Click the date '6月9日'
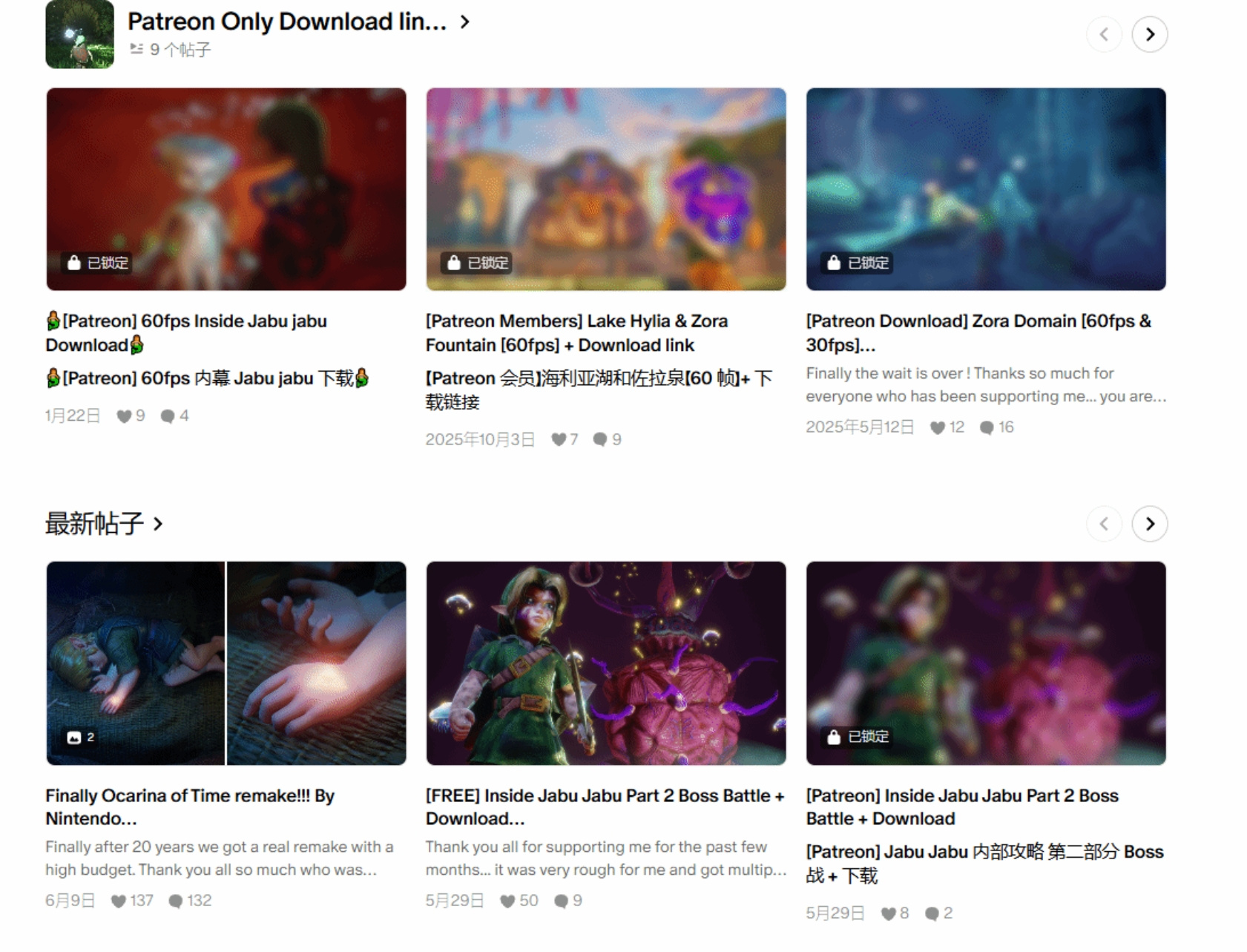 point(70,901)
